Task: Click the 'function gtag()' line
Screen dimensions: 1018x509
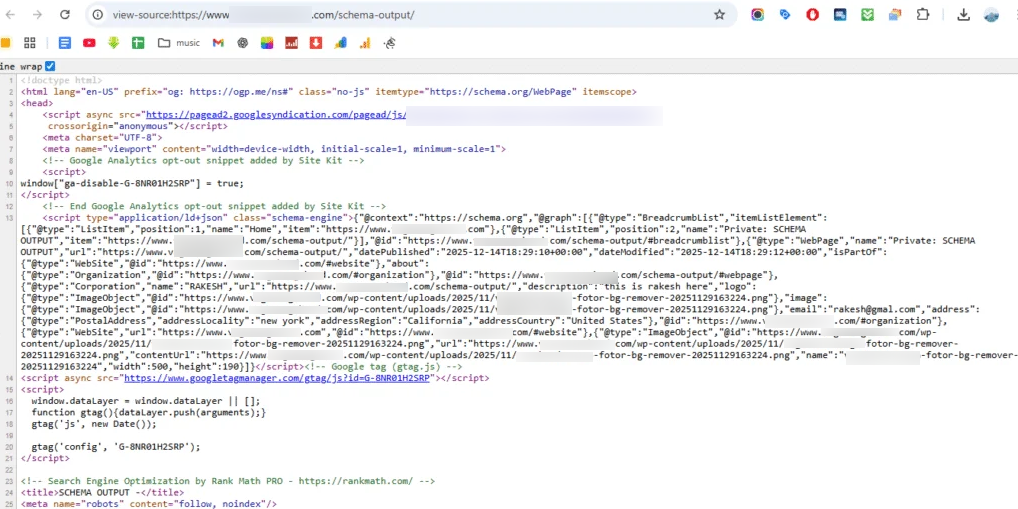Action: (149, 412)
